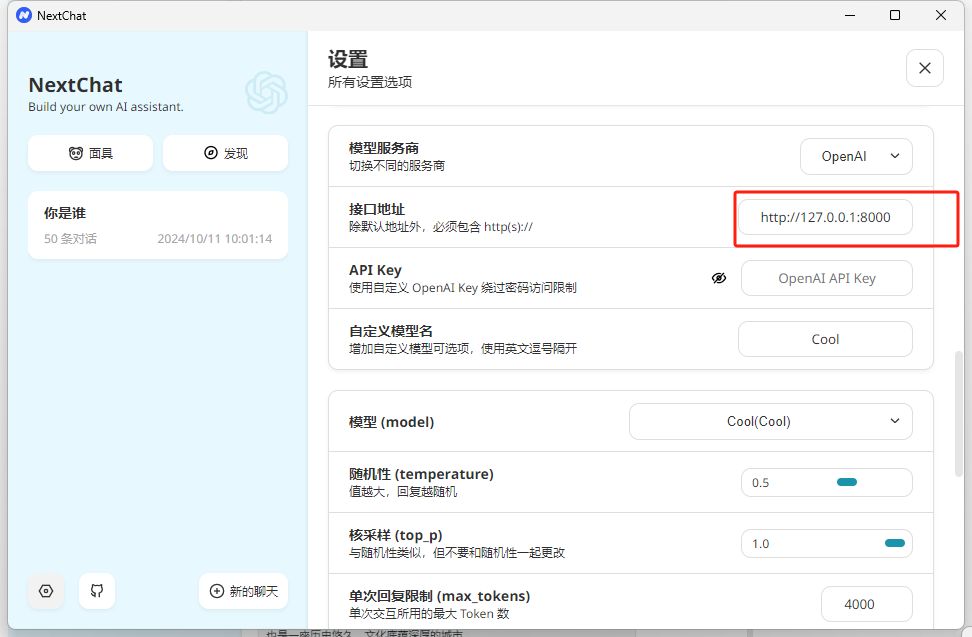Open settings via the gear icon in sidebar
The width and height of the screenshot is (972, 637).
point(46,591)
